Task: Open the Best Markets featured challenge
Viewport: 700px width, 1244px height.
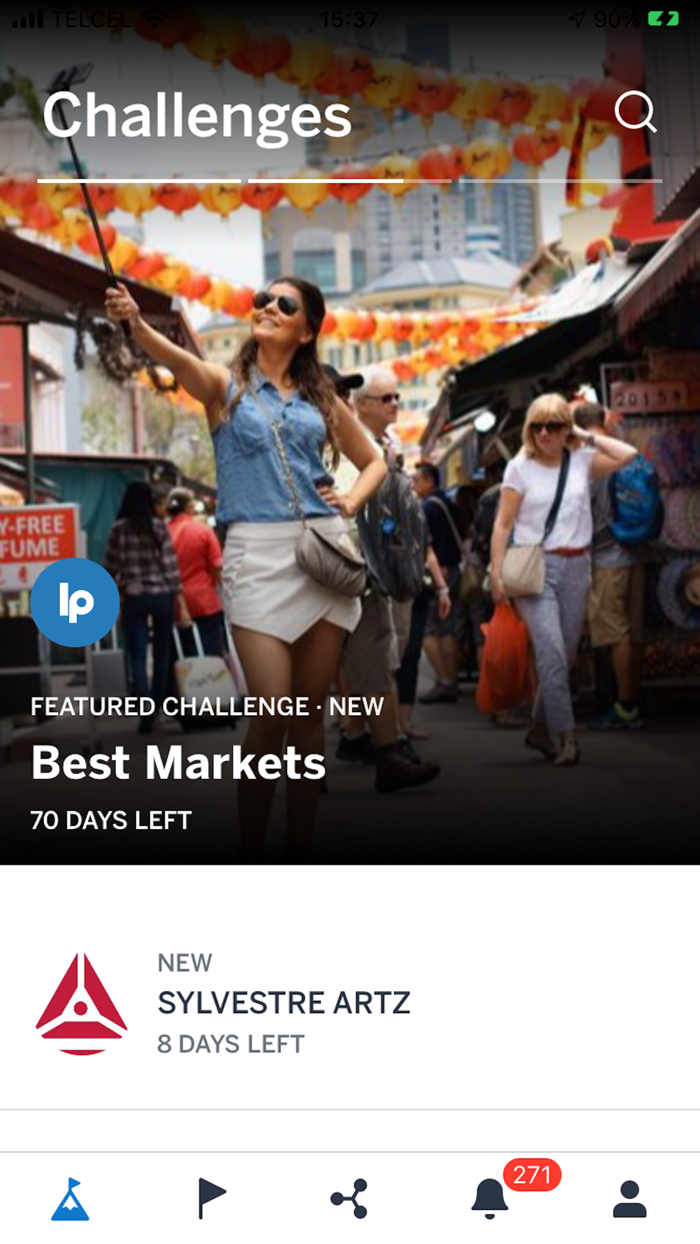Action: click(x=179, y=763)
